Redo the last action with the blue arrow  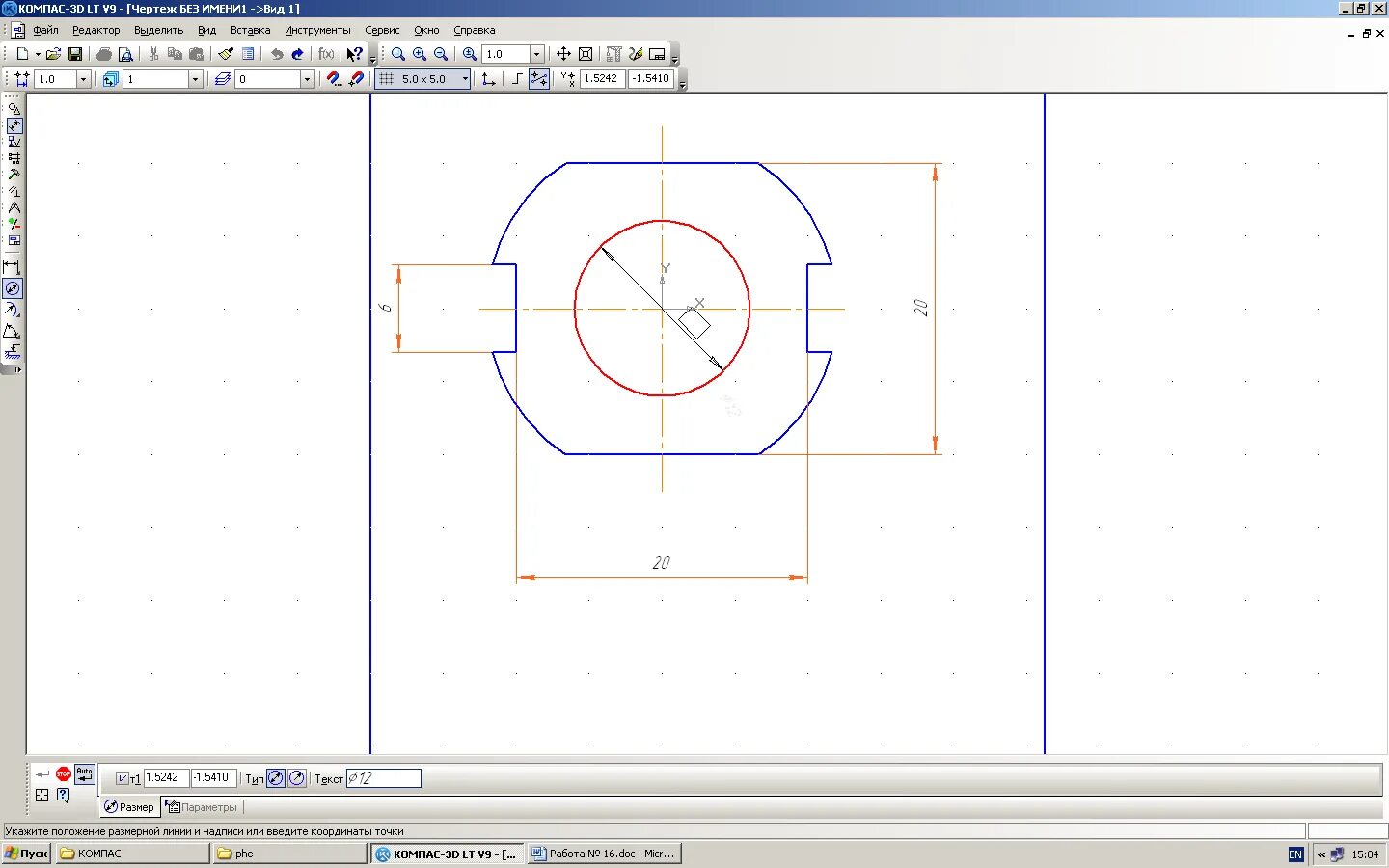point(298,54)
